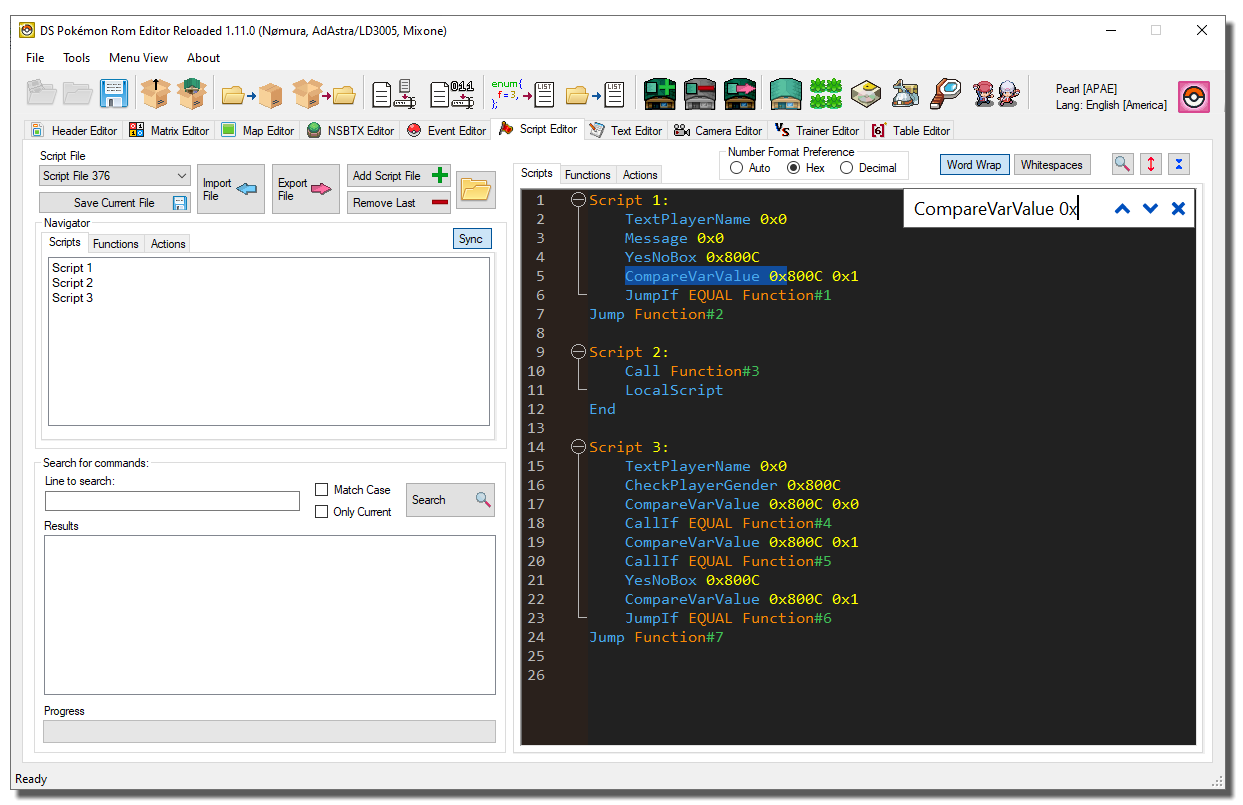The width and height of the screenshot is (1243, 805).
Task: Click the spotlight magnifier toolbar icon
Action: [944, 94]
